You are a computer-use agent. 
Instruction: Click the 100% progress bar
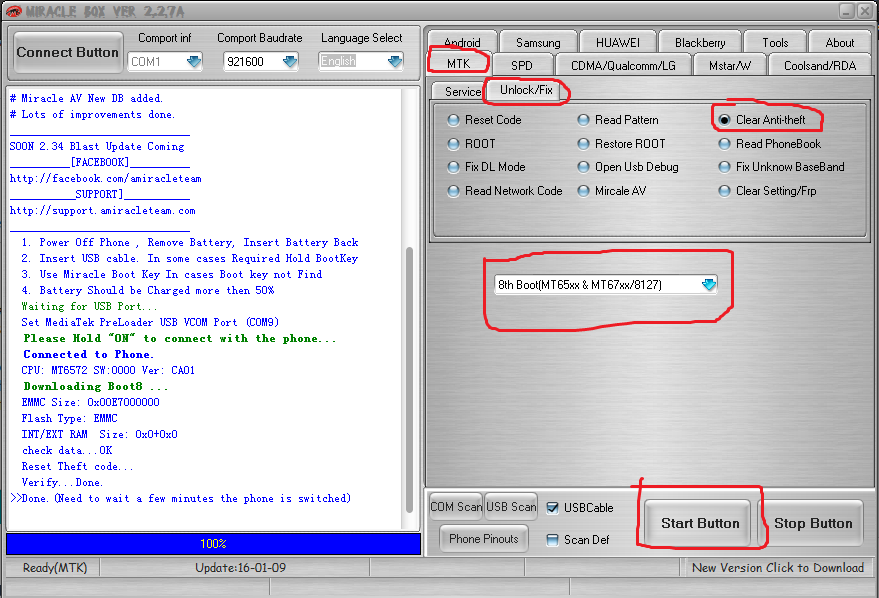click(213, 544)
